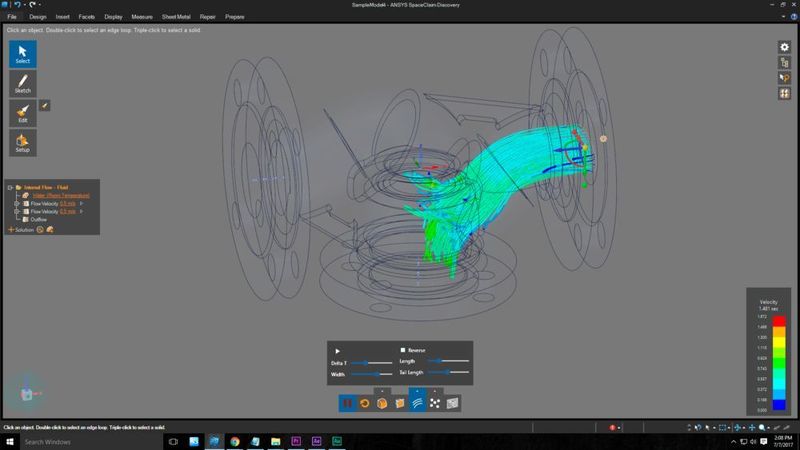The height and width of the screenshot is (450, 800).
Task: Click the view orientation triad widget
Action: pos(28,393)
